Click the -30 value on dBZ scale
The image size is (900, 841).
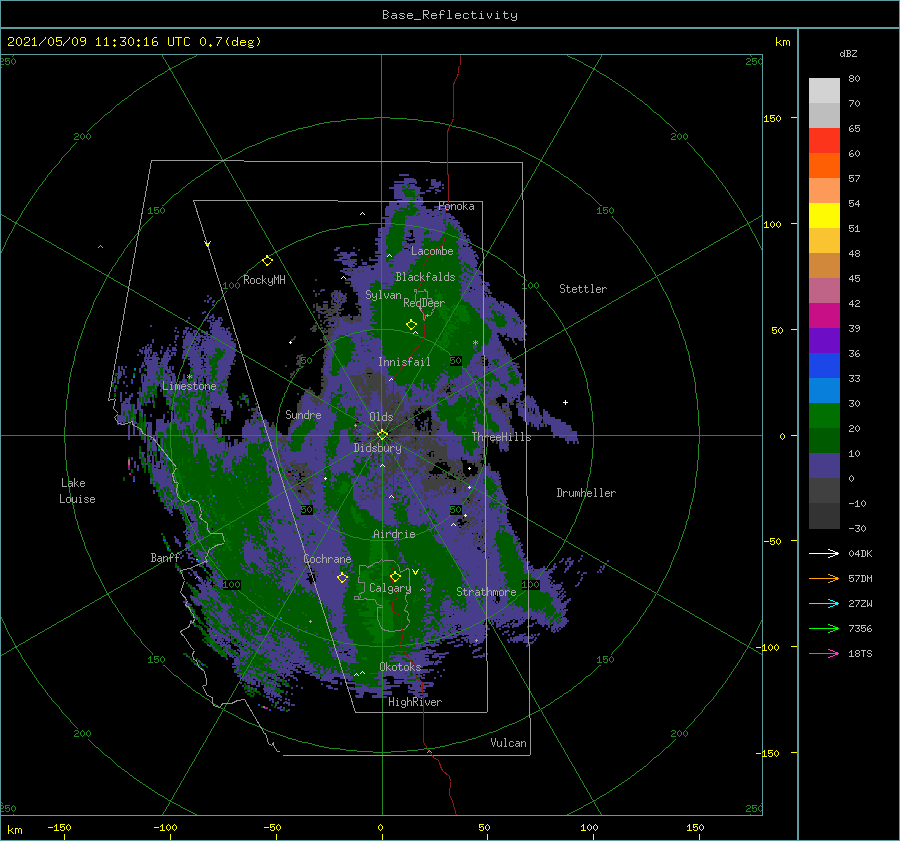[858, 528]
